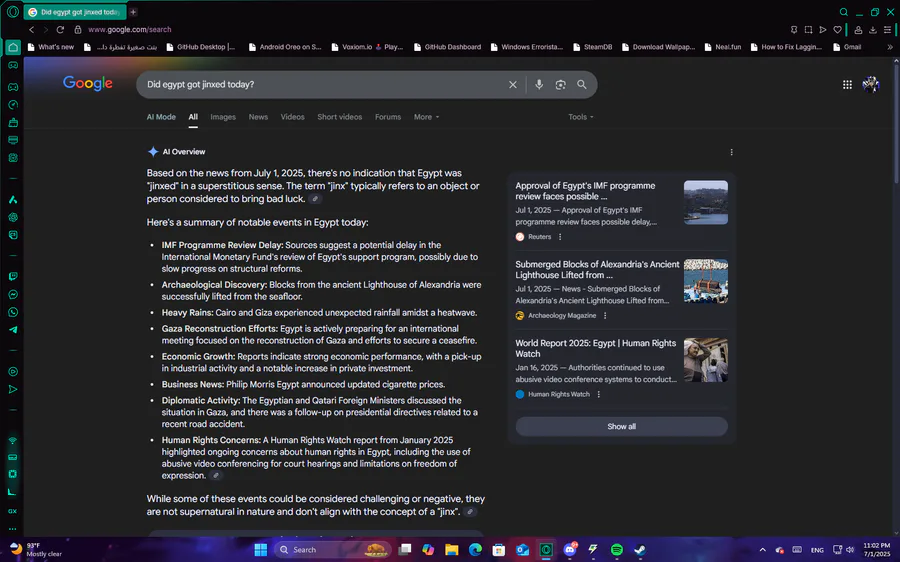Clear the Google search box with X
Screen dimensions: 900x562
pos(513,84)
